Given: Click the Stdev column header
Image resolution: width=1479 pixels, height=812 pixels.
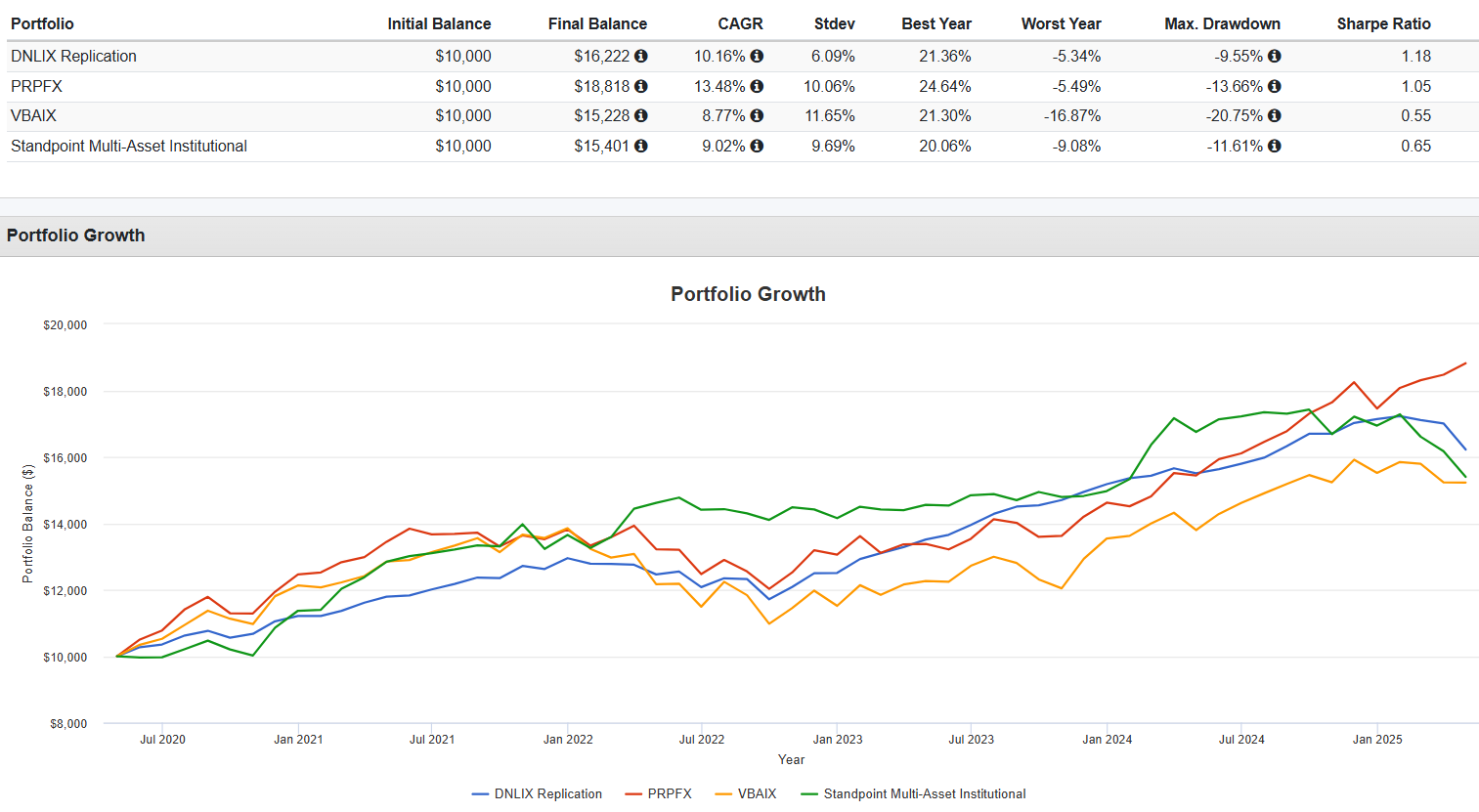Looking at the screenshot, I should coord(835,23).
